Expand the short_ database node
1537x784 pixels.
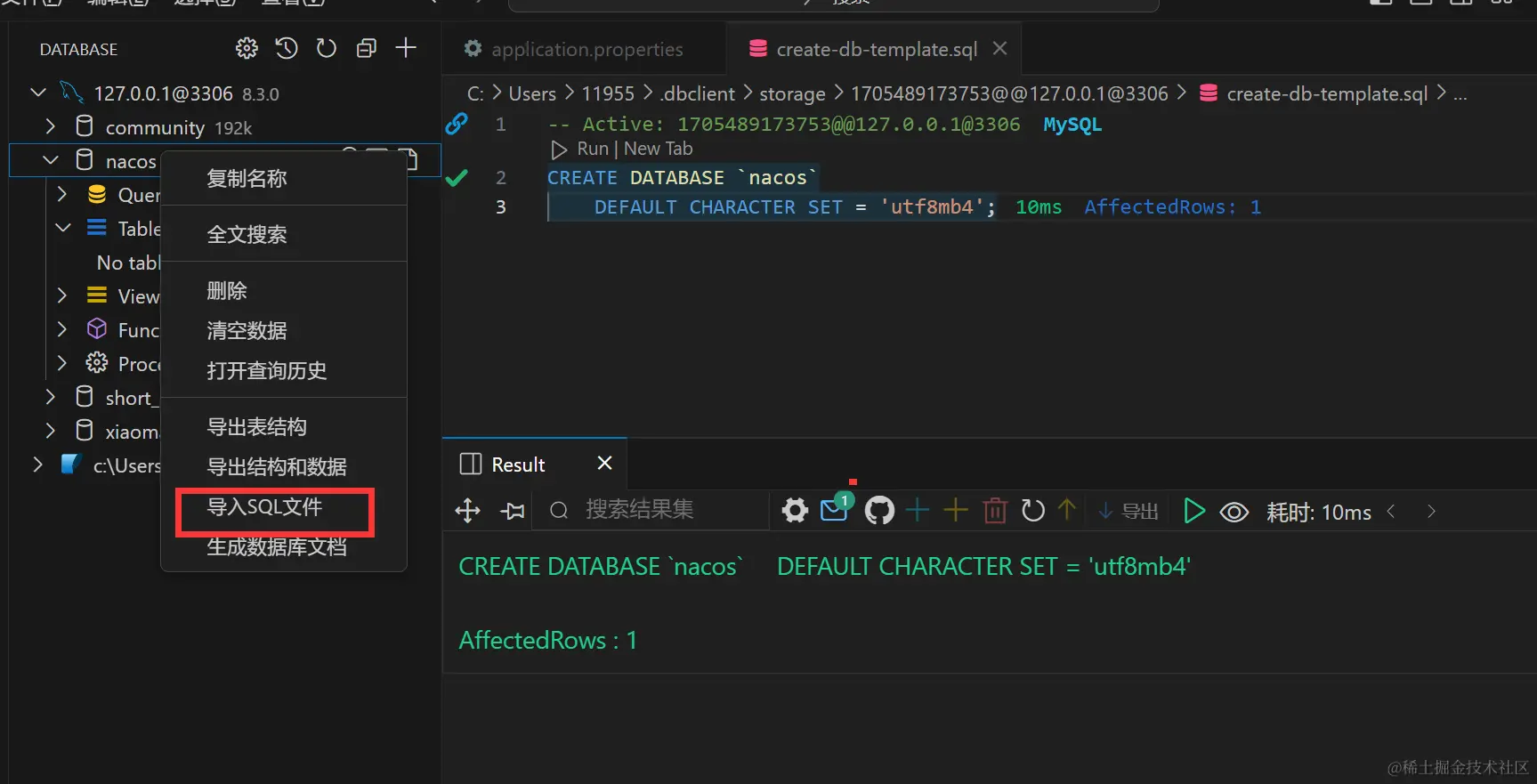tap(51, 397)
